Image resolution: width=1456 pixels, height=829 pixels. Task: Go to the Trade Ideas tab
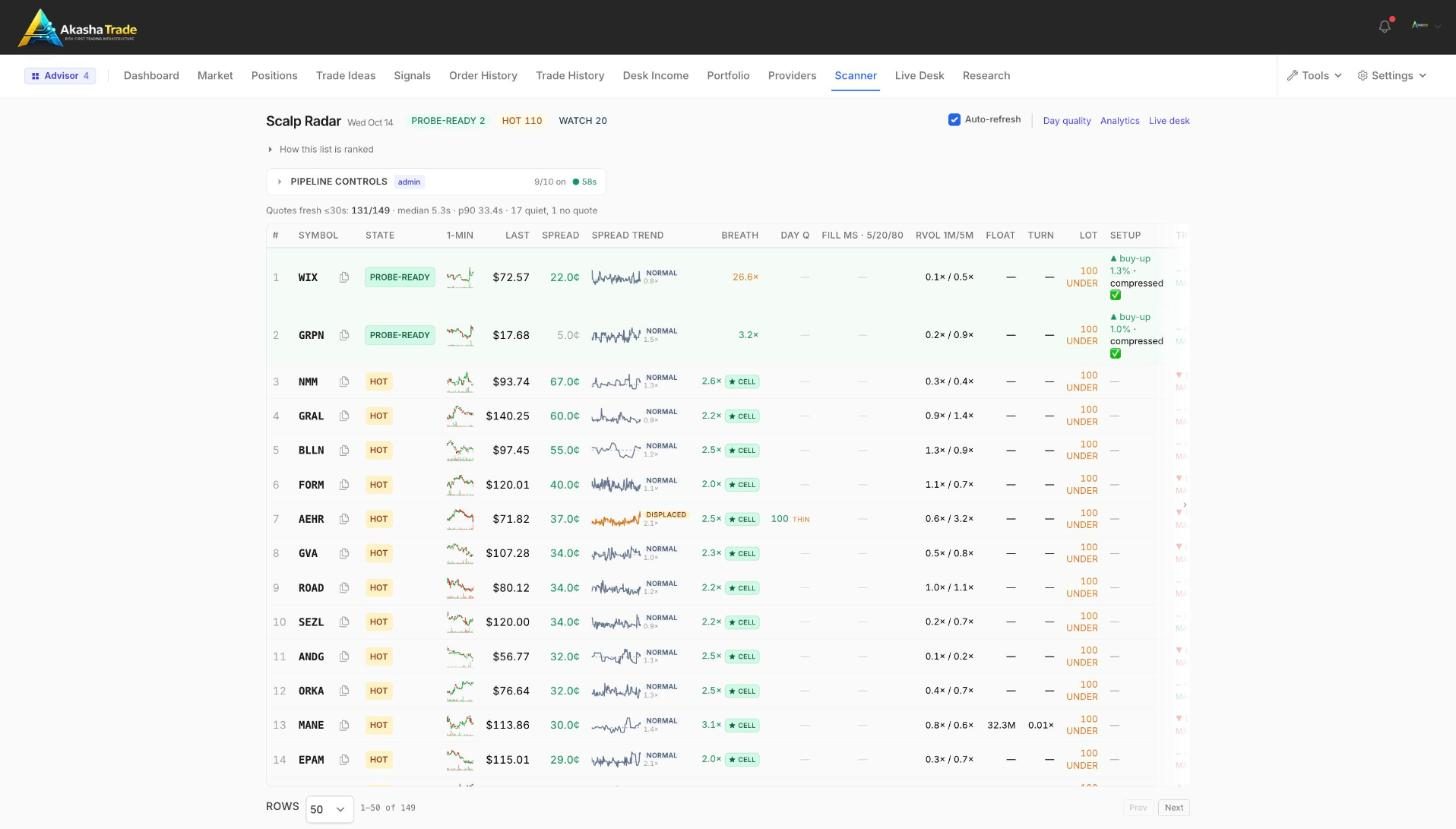[x=345, y=76]
